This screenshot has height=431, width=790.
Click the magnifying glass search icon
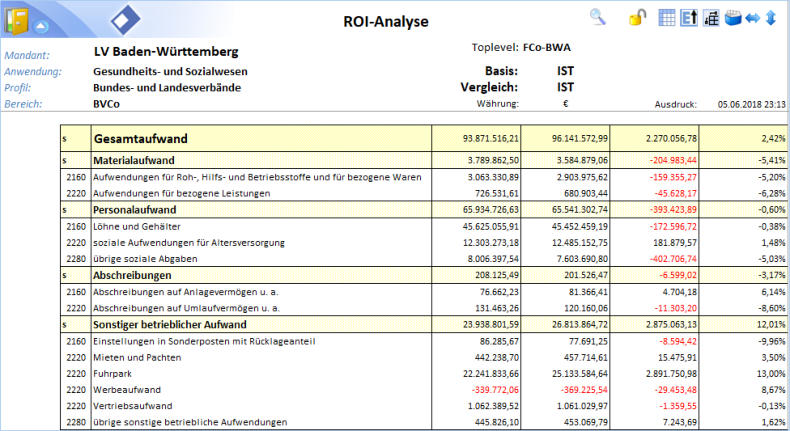coord(598,16)
